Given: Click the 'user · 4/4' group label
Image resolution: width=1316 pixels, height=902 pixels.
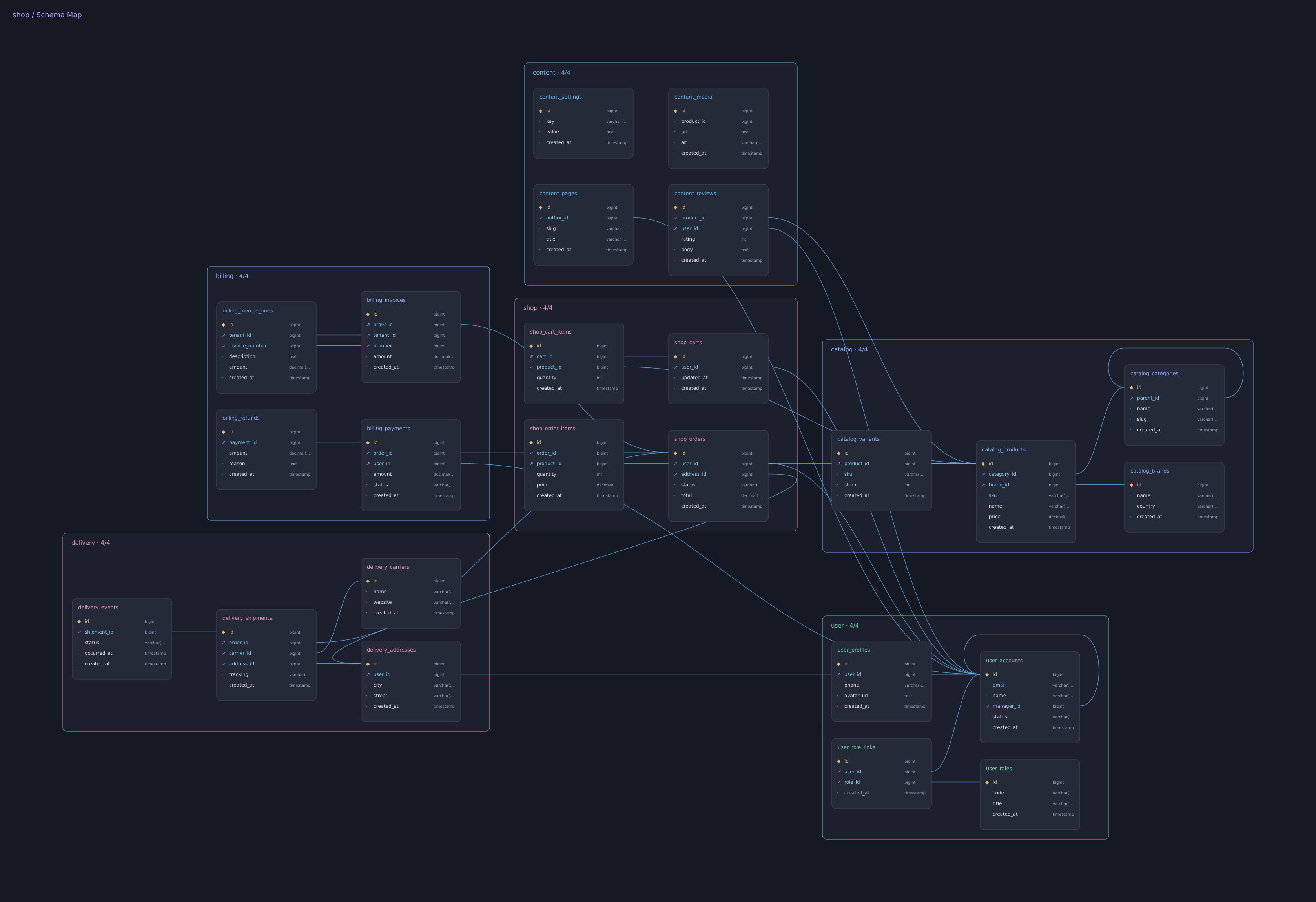Looking at the screenshot, I should tap(844, 626).
